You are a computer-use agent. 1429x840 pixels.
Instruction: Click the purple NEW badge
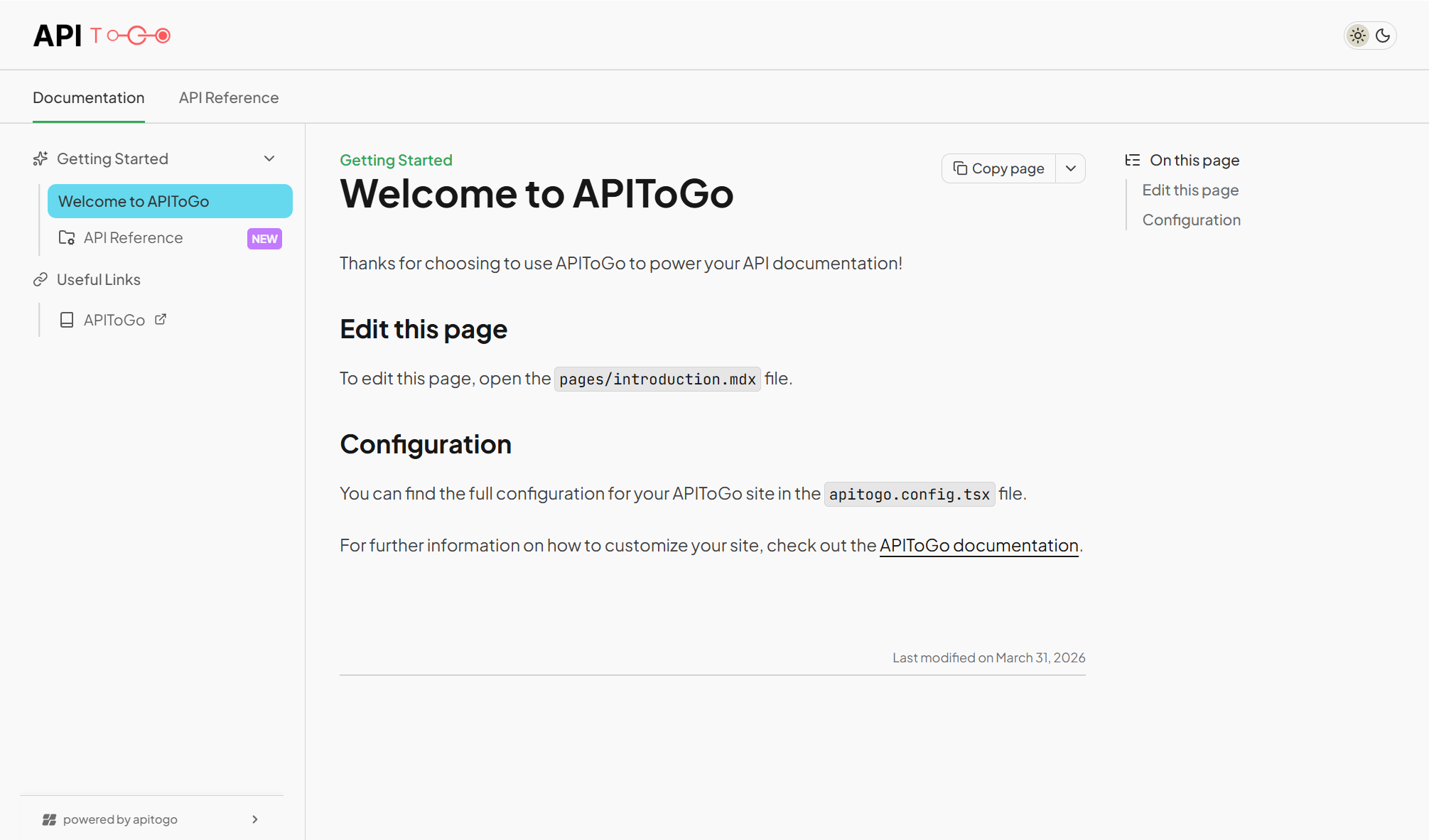click(264, 239)
